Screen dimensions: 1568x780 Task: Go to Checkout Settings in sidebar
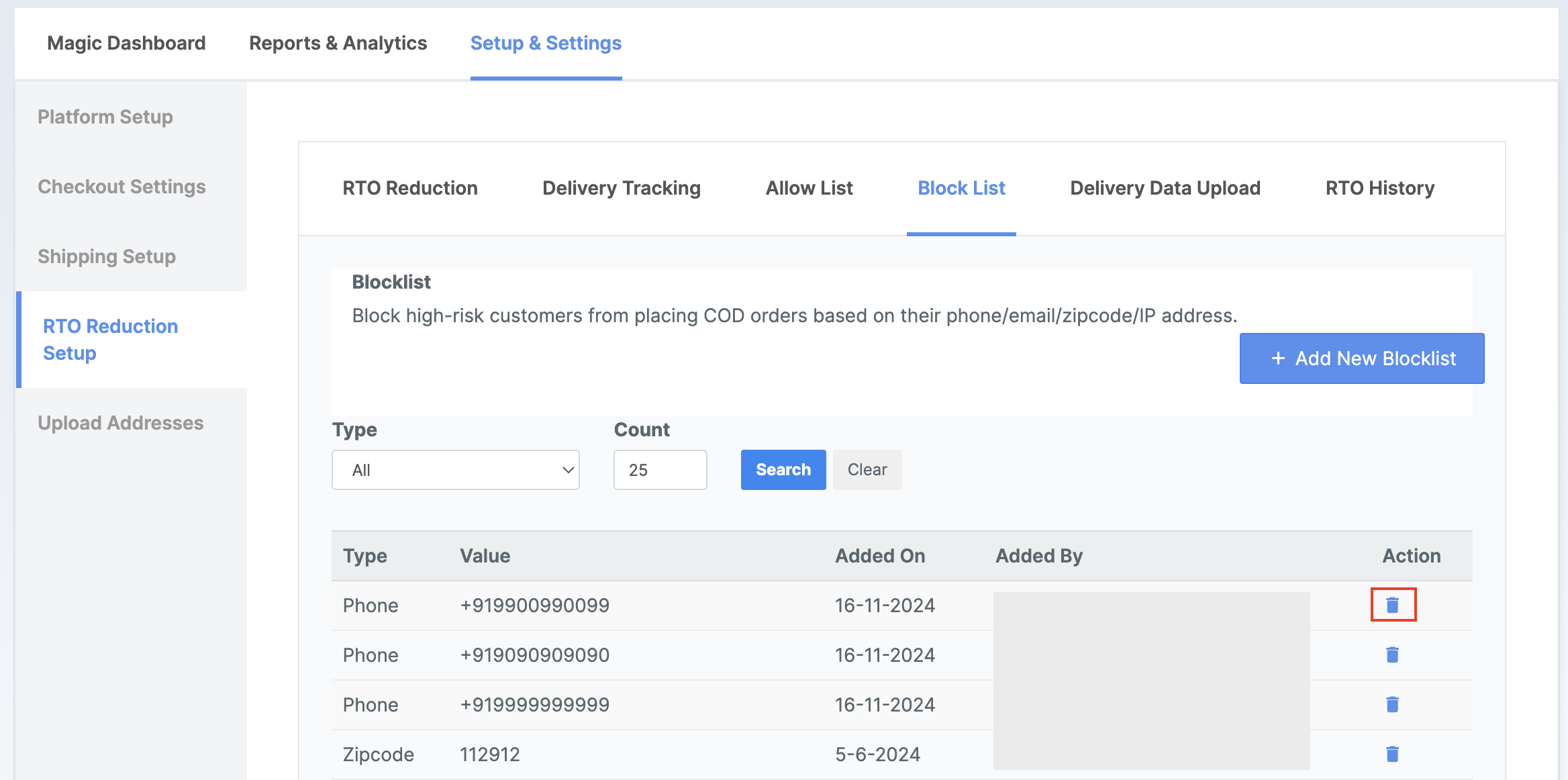121,187
